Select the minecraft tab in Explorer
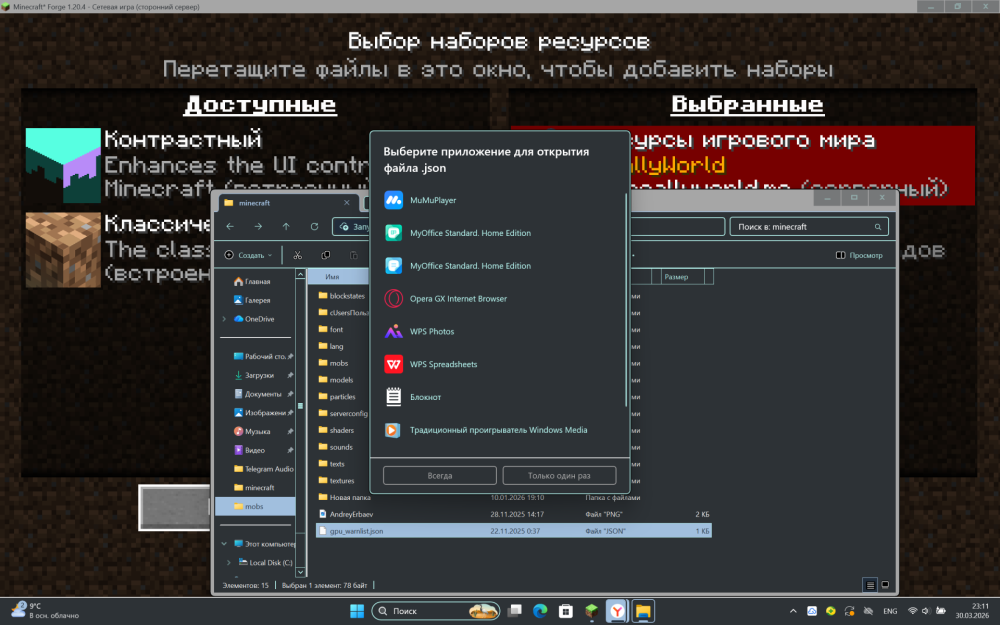1000x625 pixels. click(287, 203)
